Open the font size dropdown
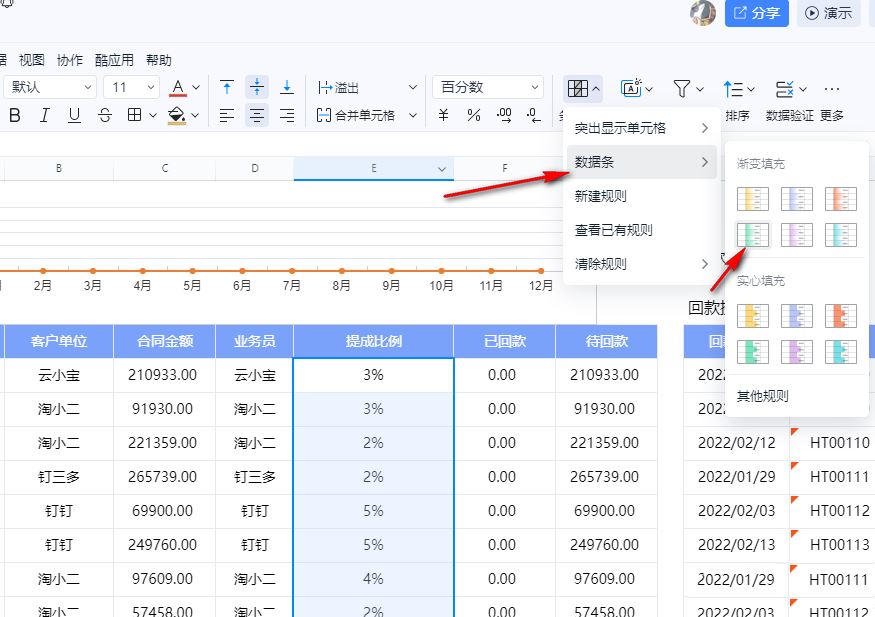875x617 pixels. click(x=132, y=88)
